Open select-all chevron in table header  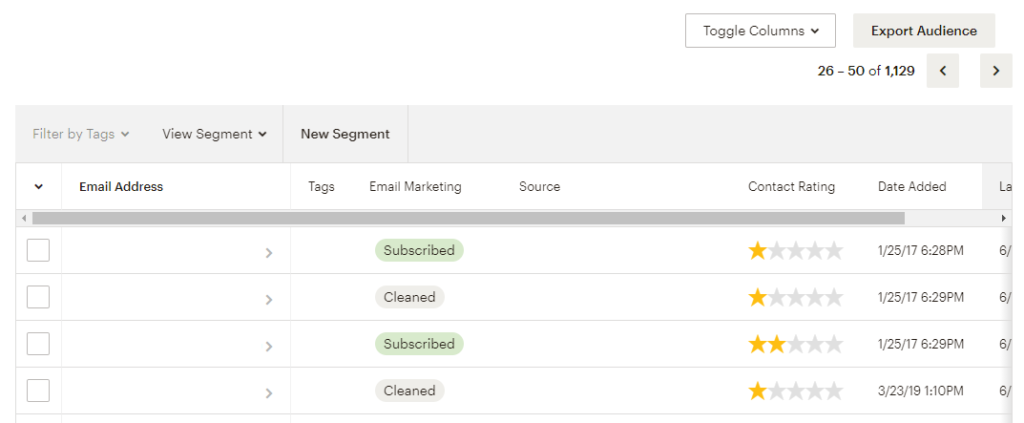[x=39, y=187]
